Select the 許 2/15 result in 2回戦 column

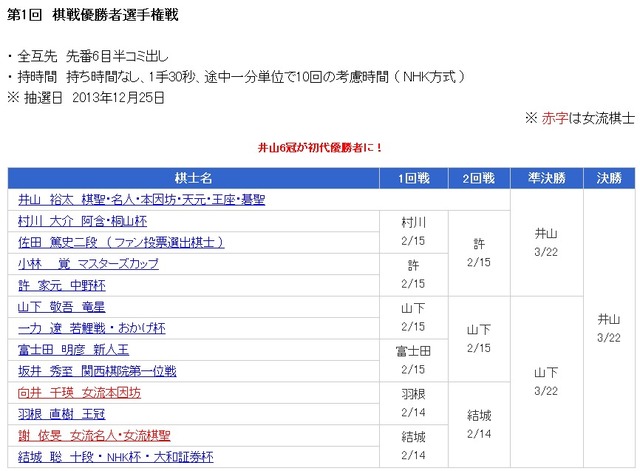[479, 253]
